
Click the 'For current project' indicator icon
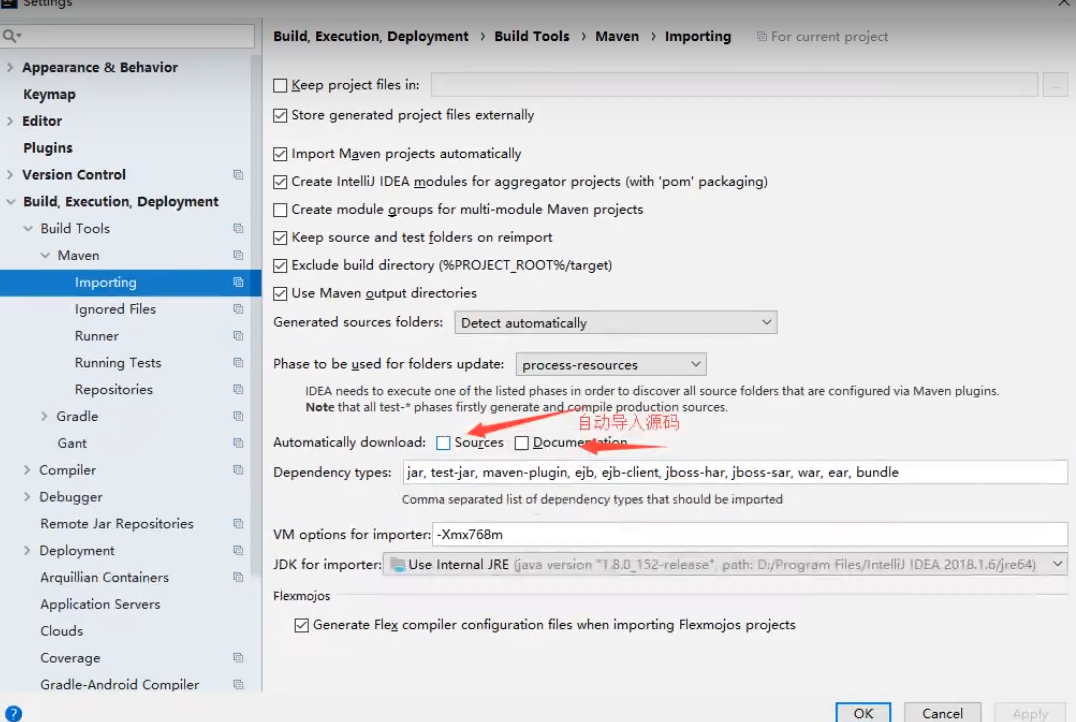click(x=762, y=36)
